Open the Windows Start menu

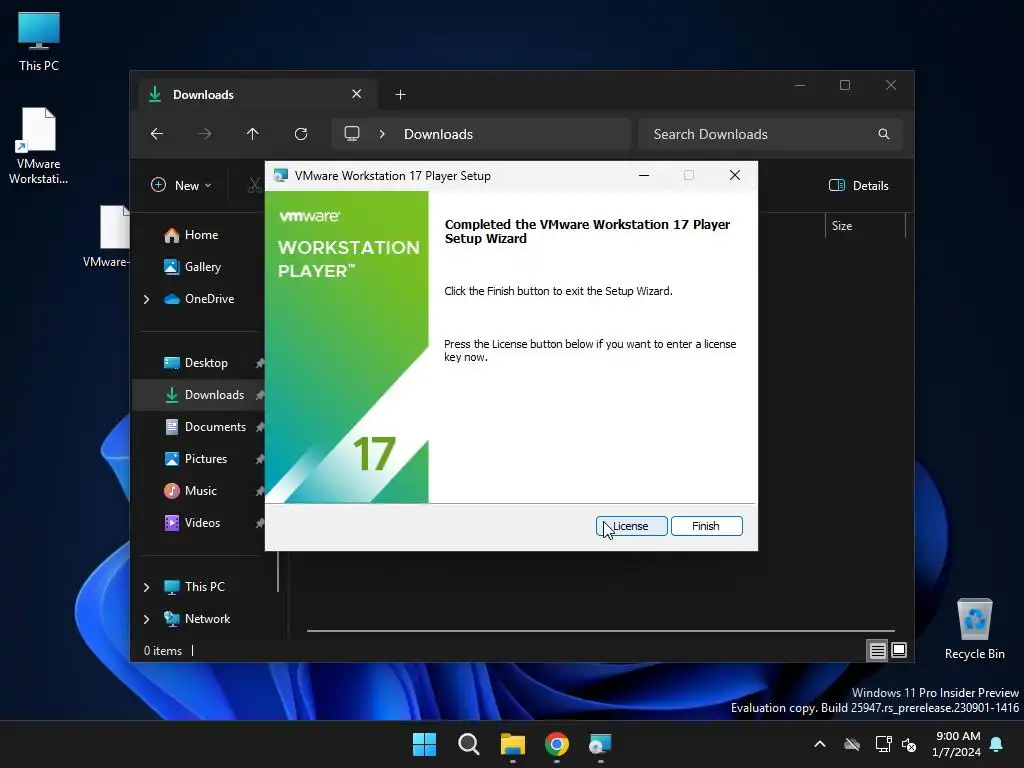(x=424, y=744)
